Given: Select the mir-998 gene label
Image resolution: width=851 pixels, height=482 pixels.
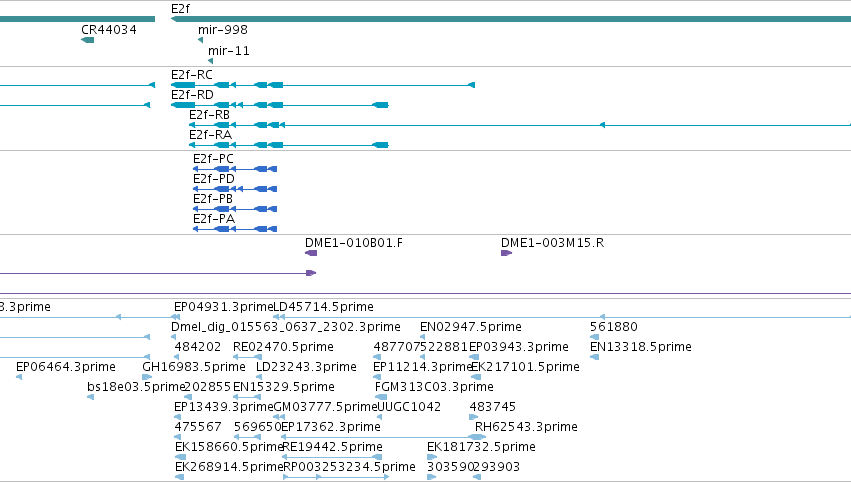Looking at the screenshot, I should click(223, 30).
